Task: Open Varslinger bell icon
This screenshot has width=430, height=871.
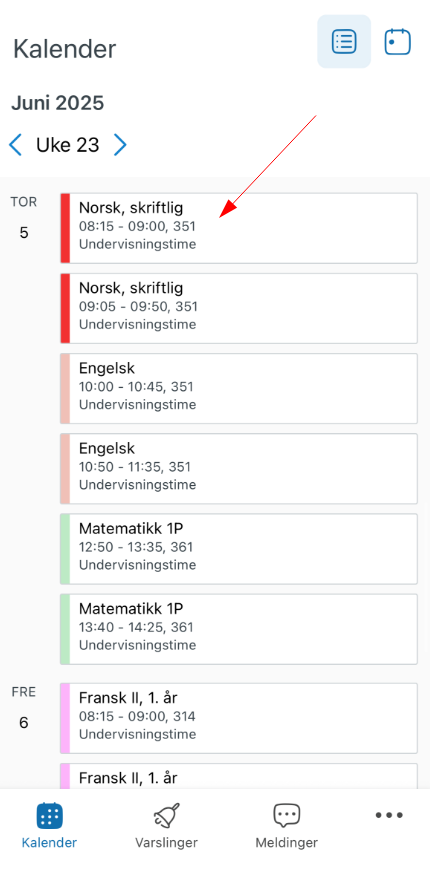Action: (166, 815)
